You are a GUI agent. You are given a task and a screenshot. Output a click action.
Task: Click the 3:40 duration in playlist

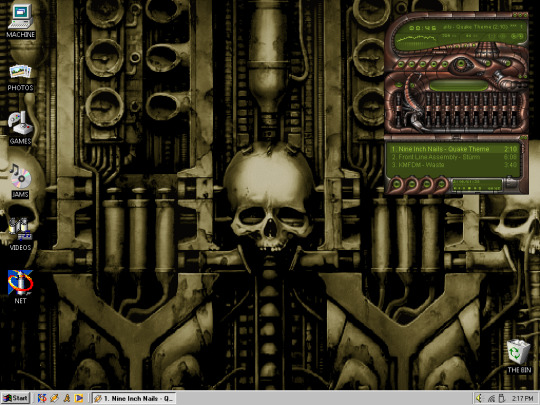511,165
